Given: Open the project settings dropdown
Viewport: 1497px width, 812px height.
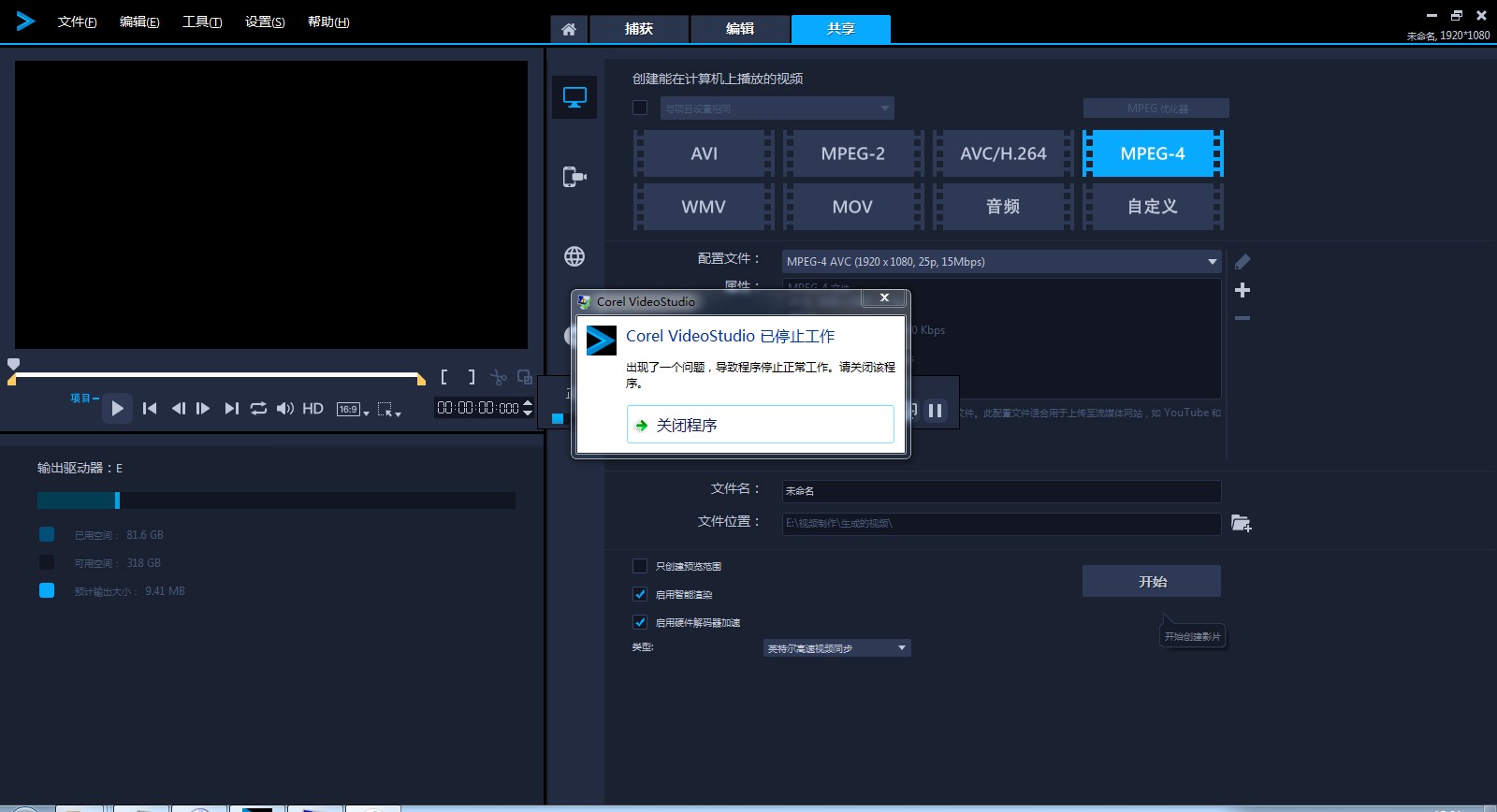Looking at the screenshot, I should (778, 109).
